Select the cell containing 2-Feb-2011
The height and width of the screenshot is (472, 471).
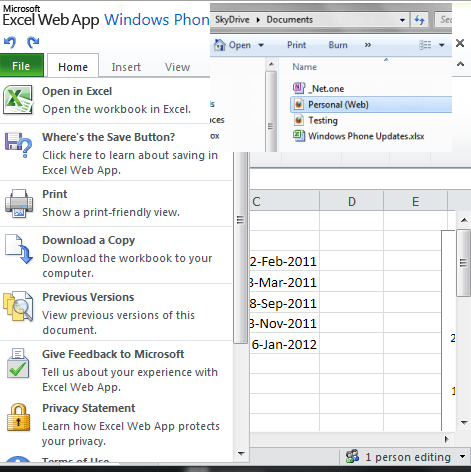284,261
